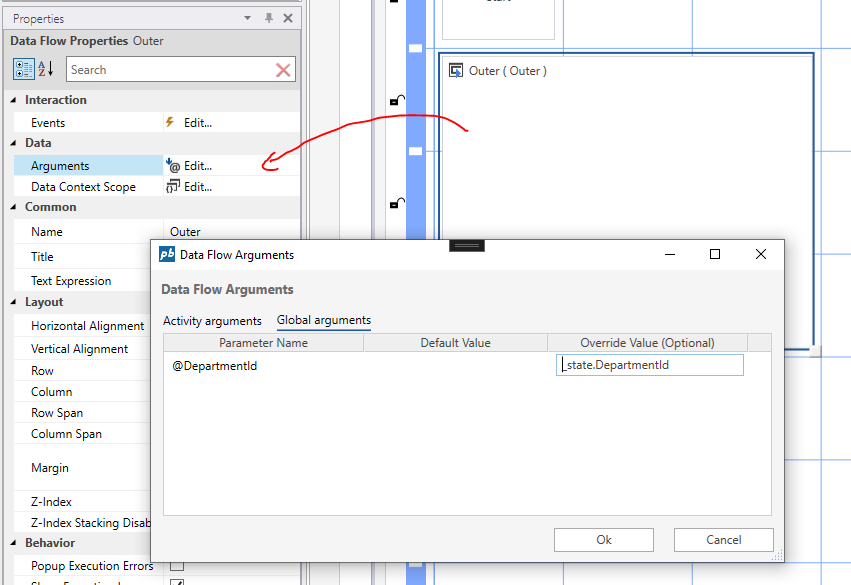
Task: Click the Outer data flow icon on canvas
Action: pyautogui.click(x=456, y=71)
